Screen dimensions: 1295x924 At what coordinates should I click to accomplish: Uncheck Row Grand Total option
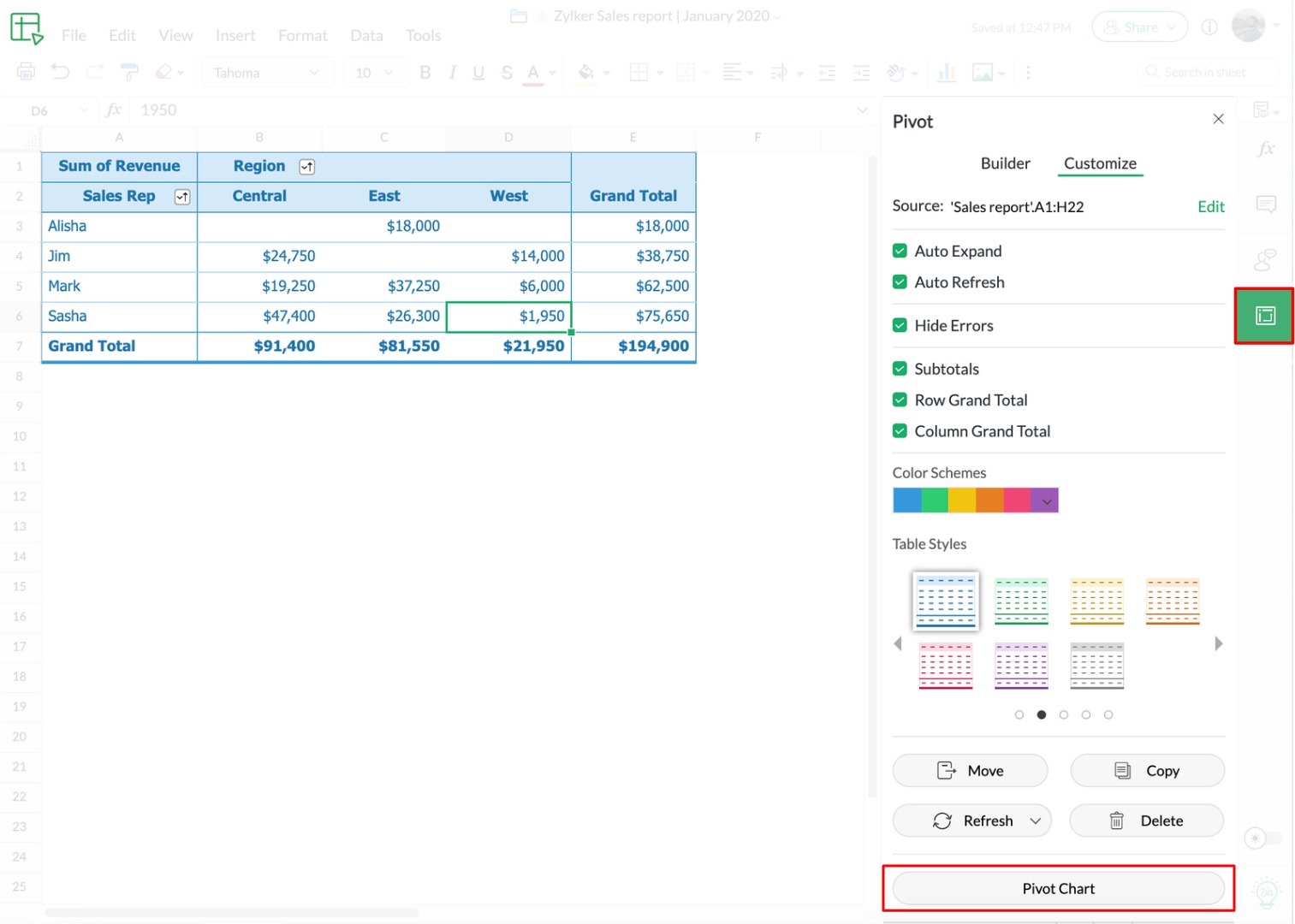click(900, 400)
